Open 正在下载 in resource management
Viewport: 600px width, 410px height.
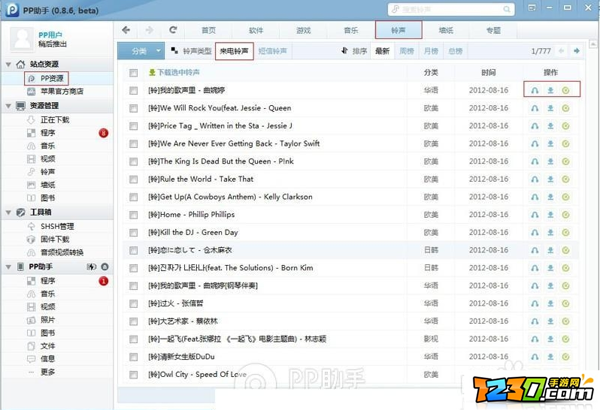pos(55,120)
